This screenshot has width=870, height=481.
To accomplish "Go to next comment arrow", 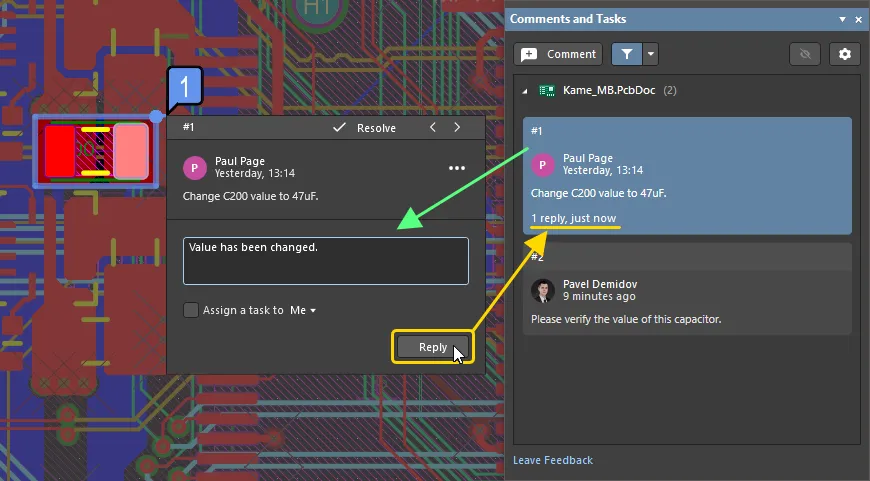I will [457, 128].
